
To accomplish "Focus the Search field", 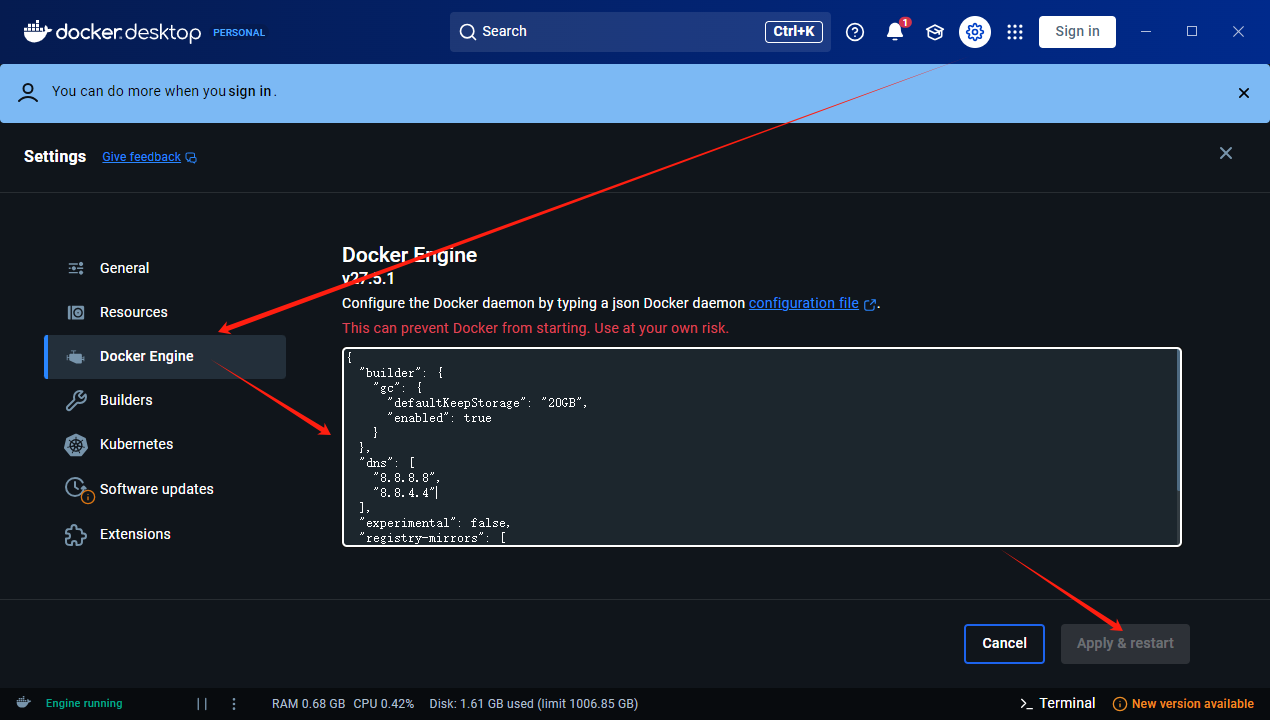I will pos(640,32).
